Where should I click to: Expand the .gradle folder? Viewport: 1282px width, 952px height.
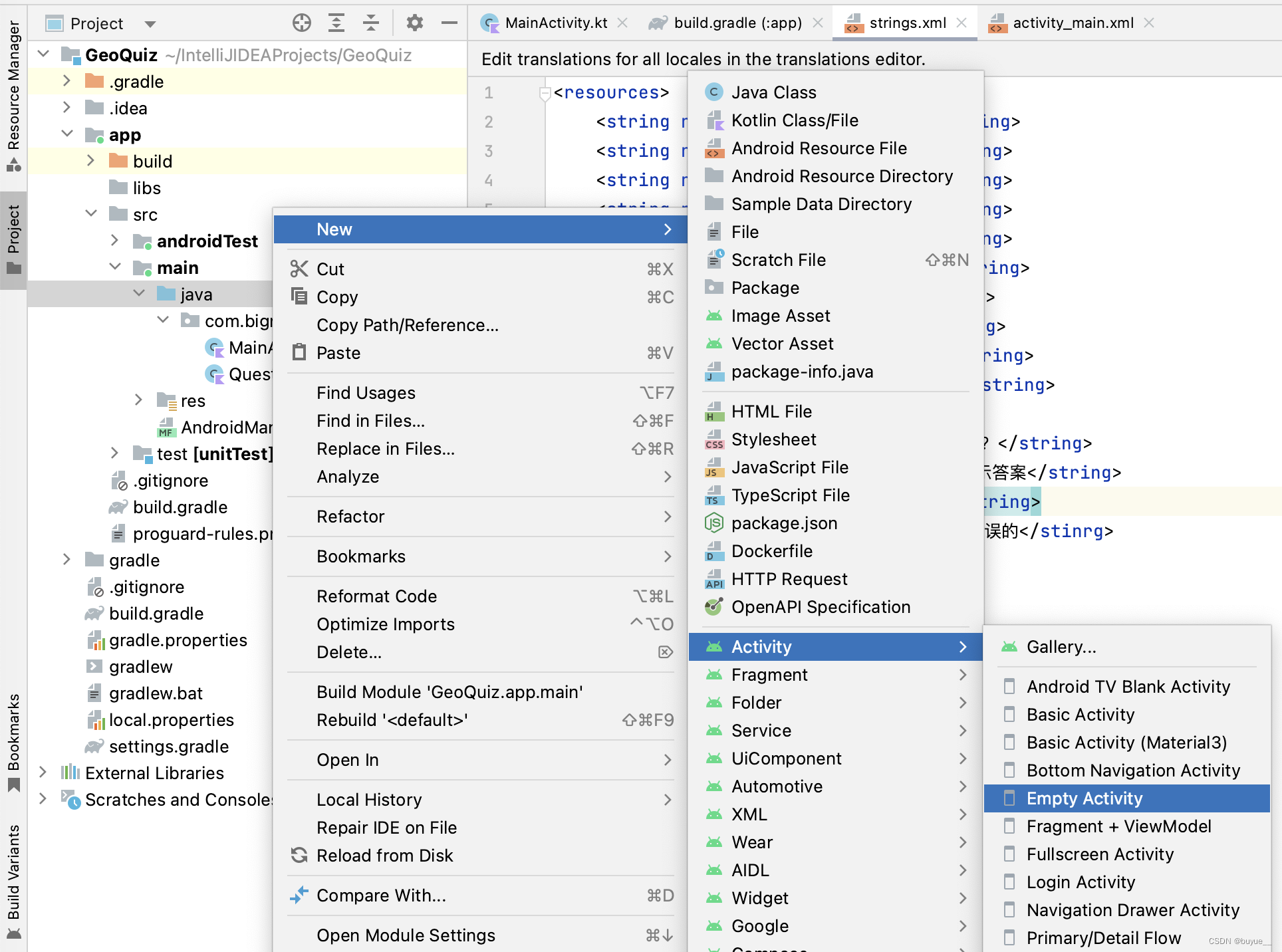(66, 81)
